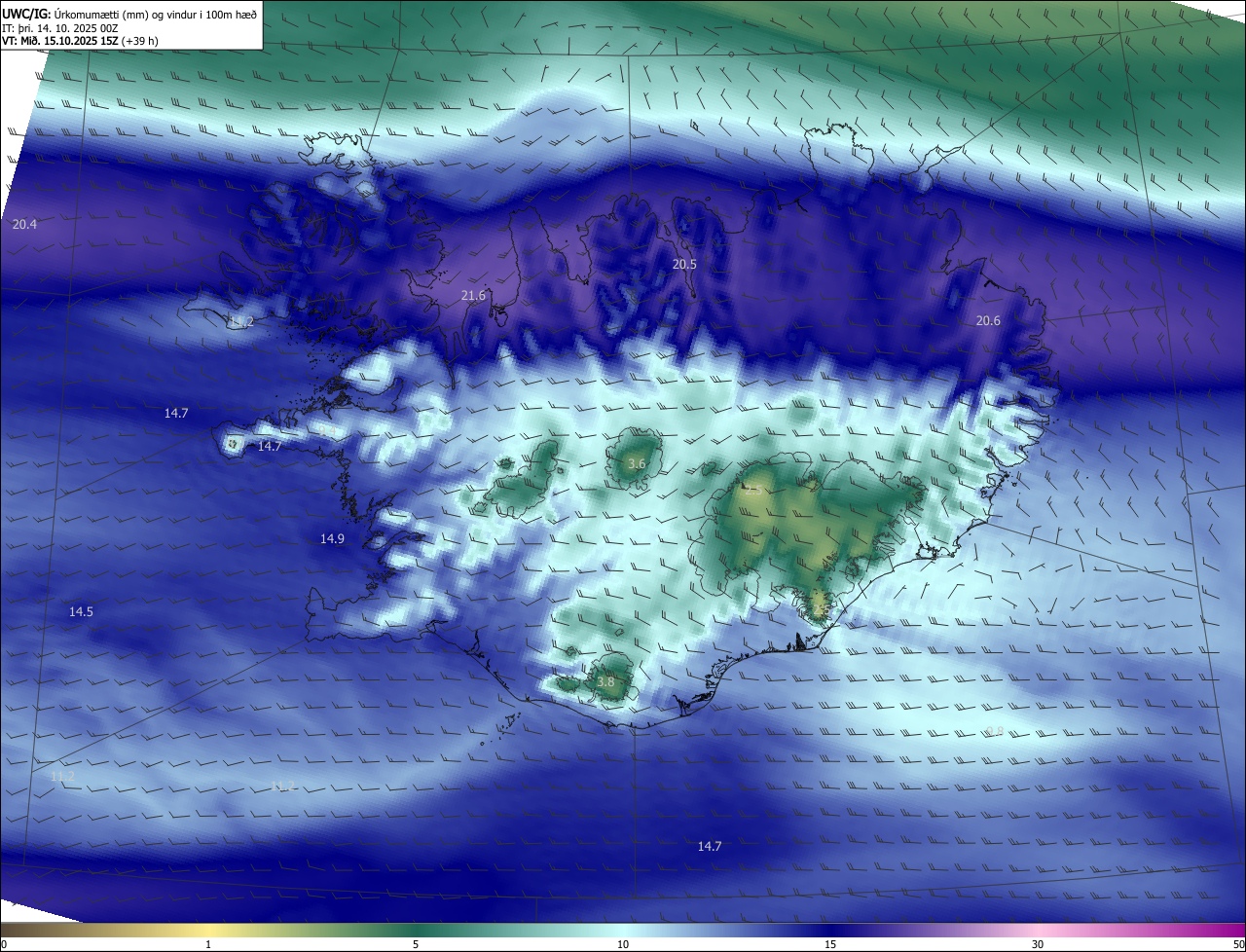The width and height of the screenshot is (1246, 952).
Task: Click the 20.5 value label
Action: click(685, 265)
